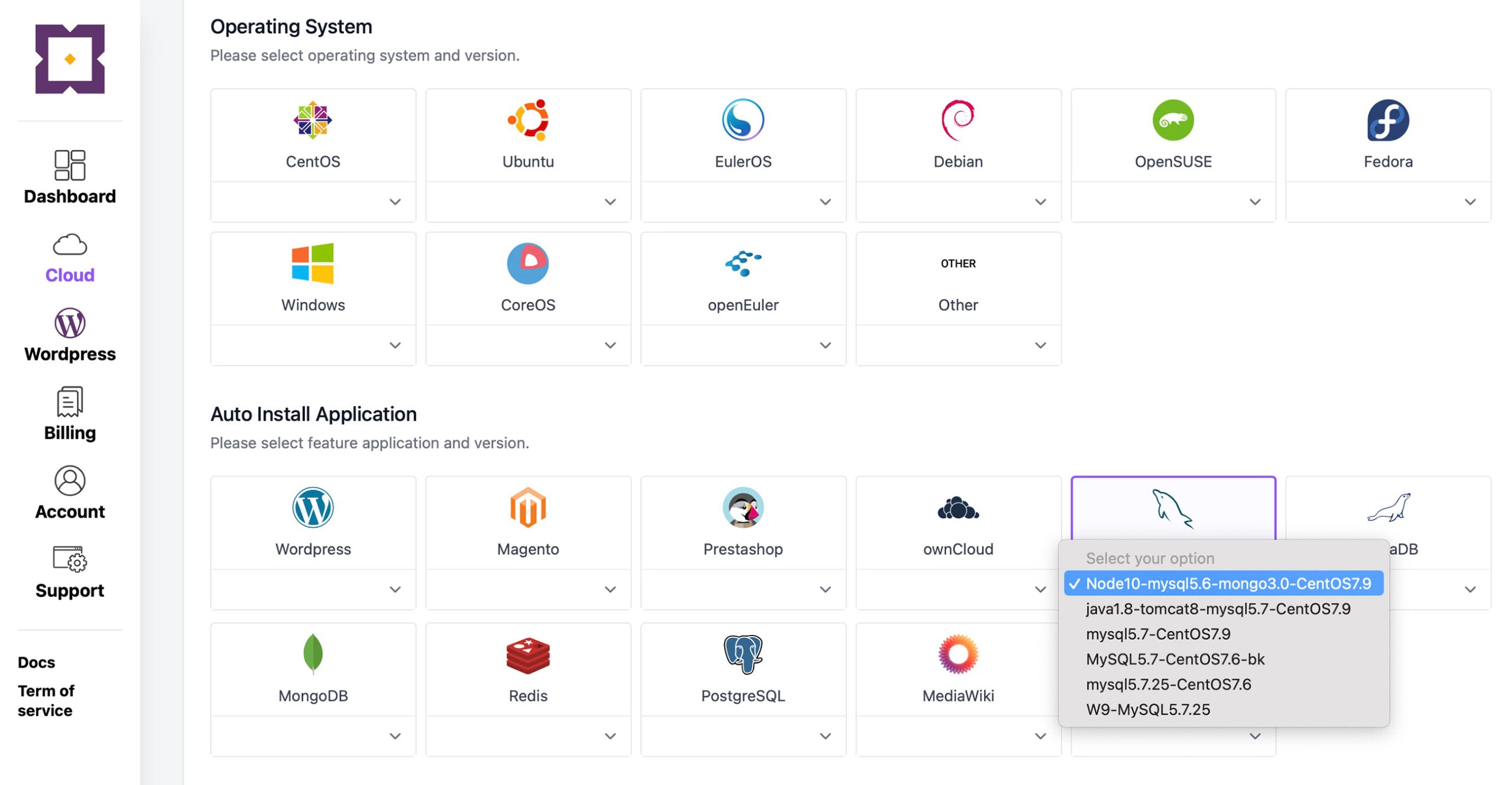Image resolution: width=1512 pixels, height=785 pixels.
Task: Expand the Other OS version dropdown
Action: (x=957, y=346)
